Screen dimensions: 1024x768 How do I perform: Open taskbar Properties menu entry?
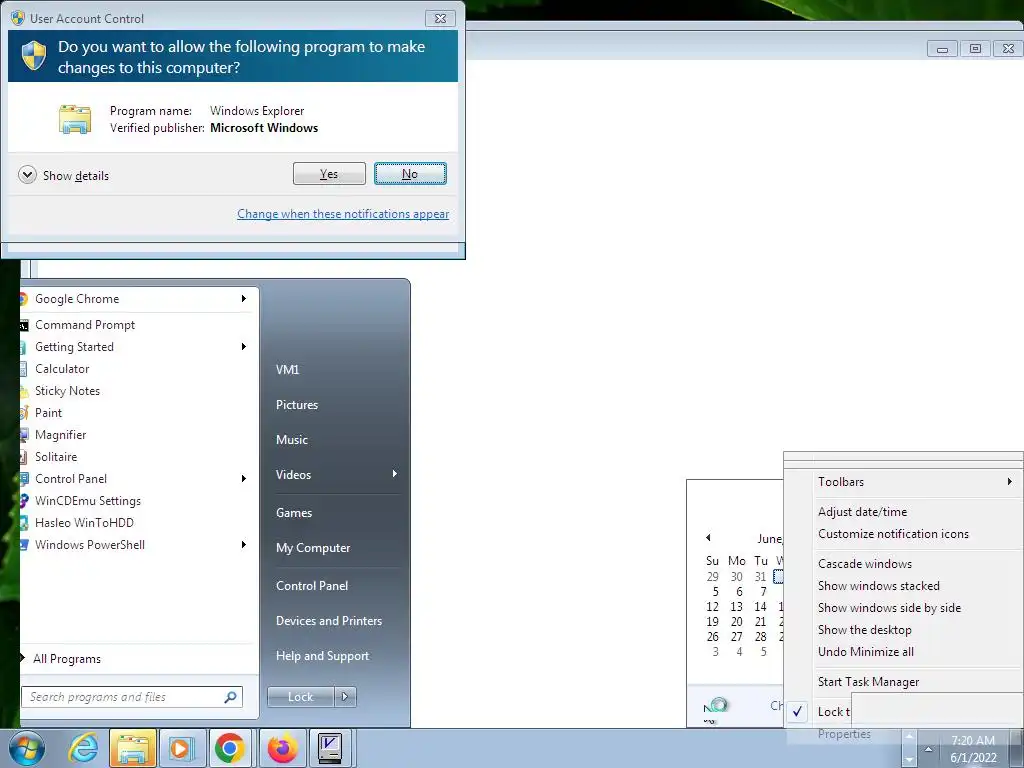click(x=844, y=734)
